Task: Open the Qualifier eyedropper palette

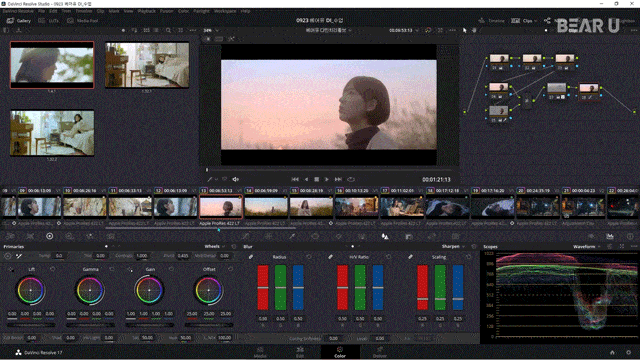Action: point(292,236)
